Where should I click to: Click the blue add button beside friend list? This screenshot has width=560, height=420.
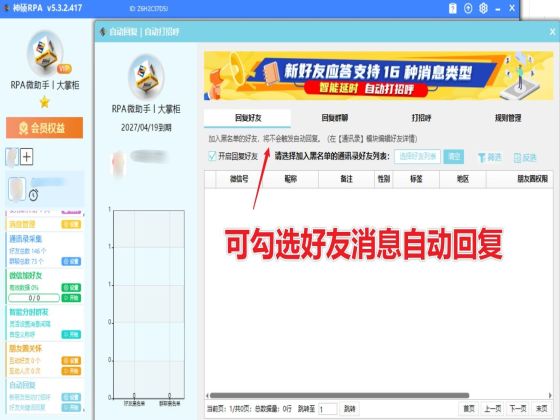pyautogui.click(x=454, y=156)
